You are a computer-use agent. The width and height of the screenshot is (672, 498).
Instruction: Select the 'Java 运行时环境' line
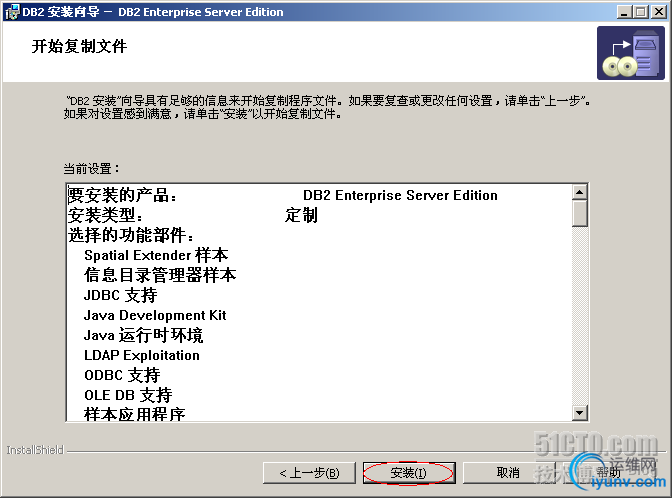[x=143, y=335]
